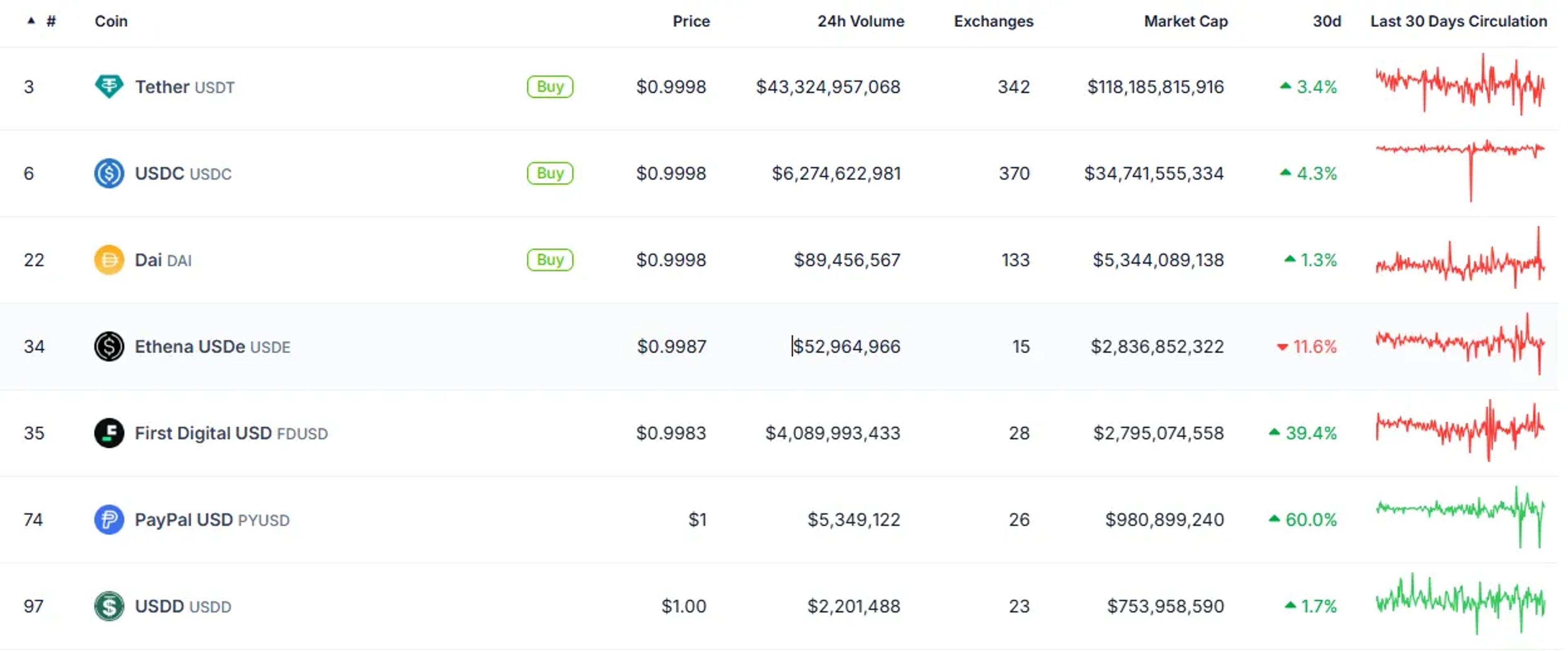Click PayPal USD volume $5,349,122

[x=853, y=519]
